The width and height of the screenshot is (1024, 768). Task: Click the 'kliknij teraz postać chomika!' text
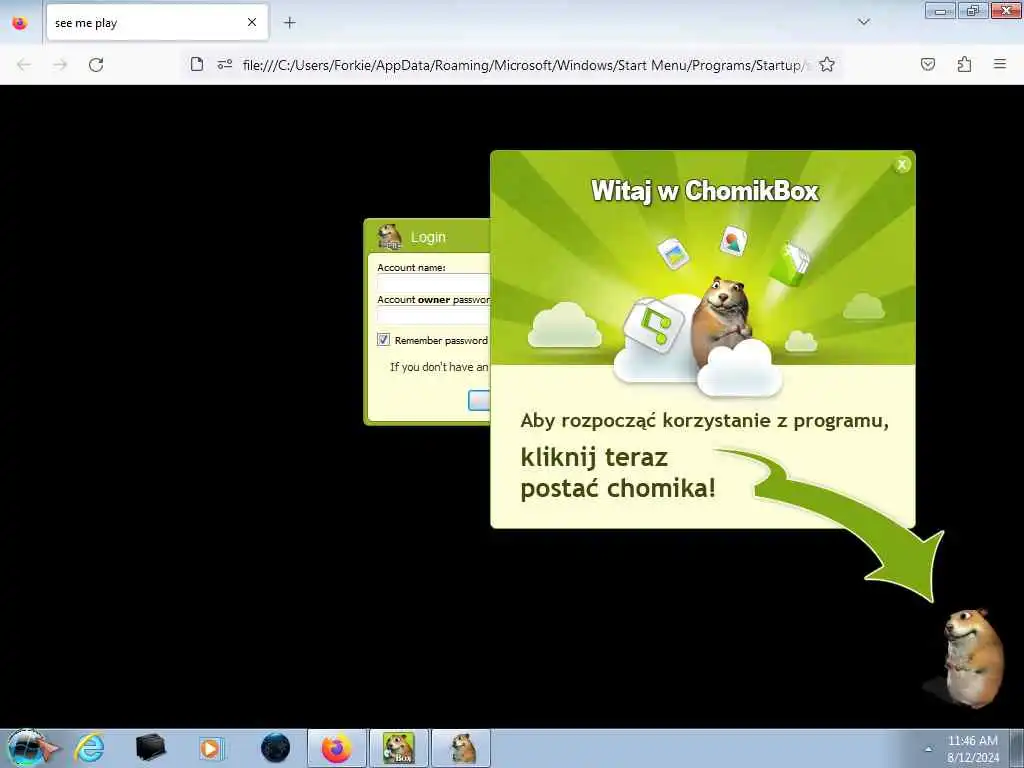click(x=618, y=472)
